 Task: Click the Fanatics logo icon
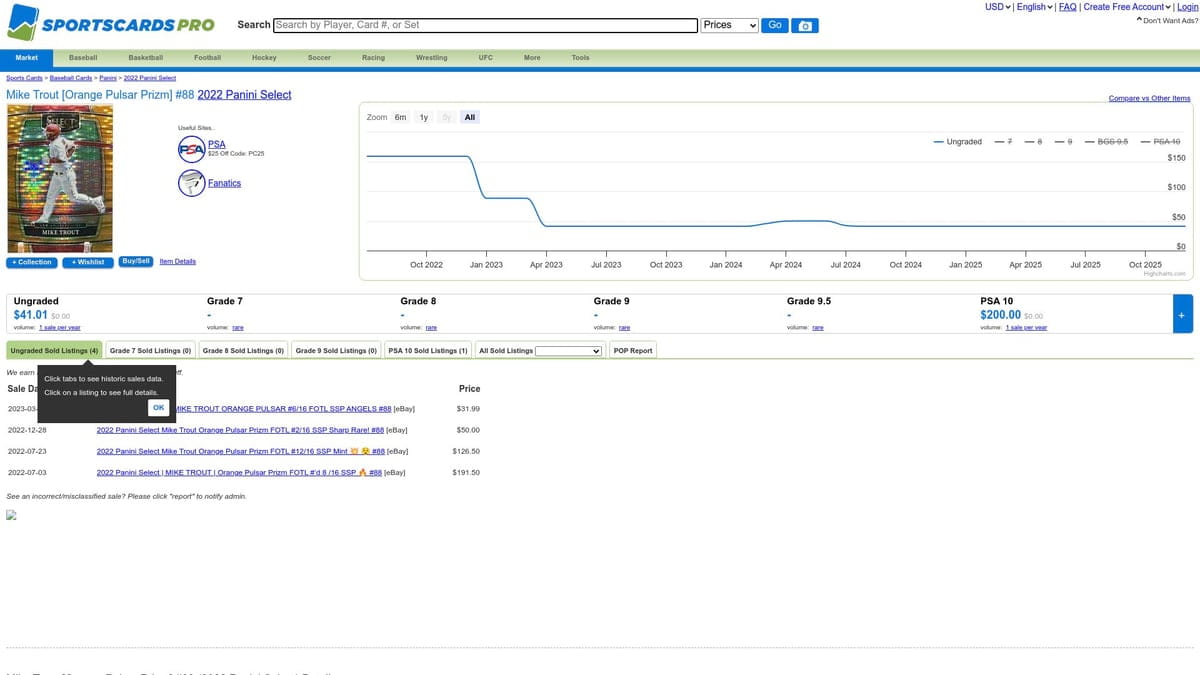point(191,183)
